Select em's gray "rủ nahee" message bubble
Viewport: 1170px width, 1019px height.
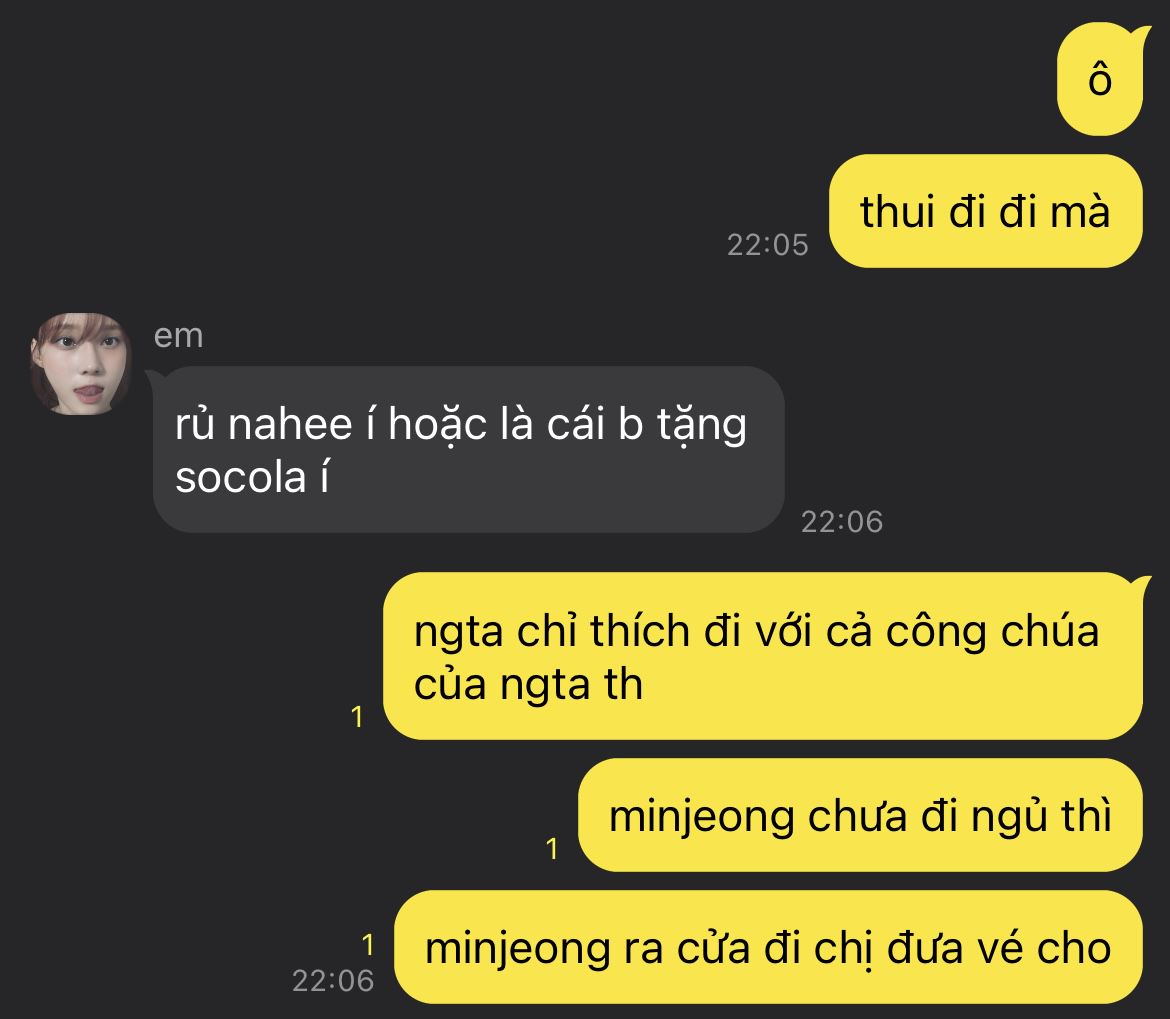pyautogui.click(x=469, y=449)
